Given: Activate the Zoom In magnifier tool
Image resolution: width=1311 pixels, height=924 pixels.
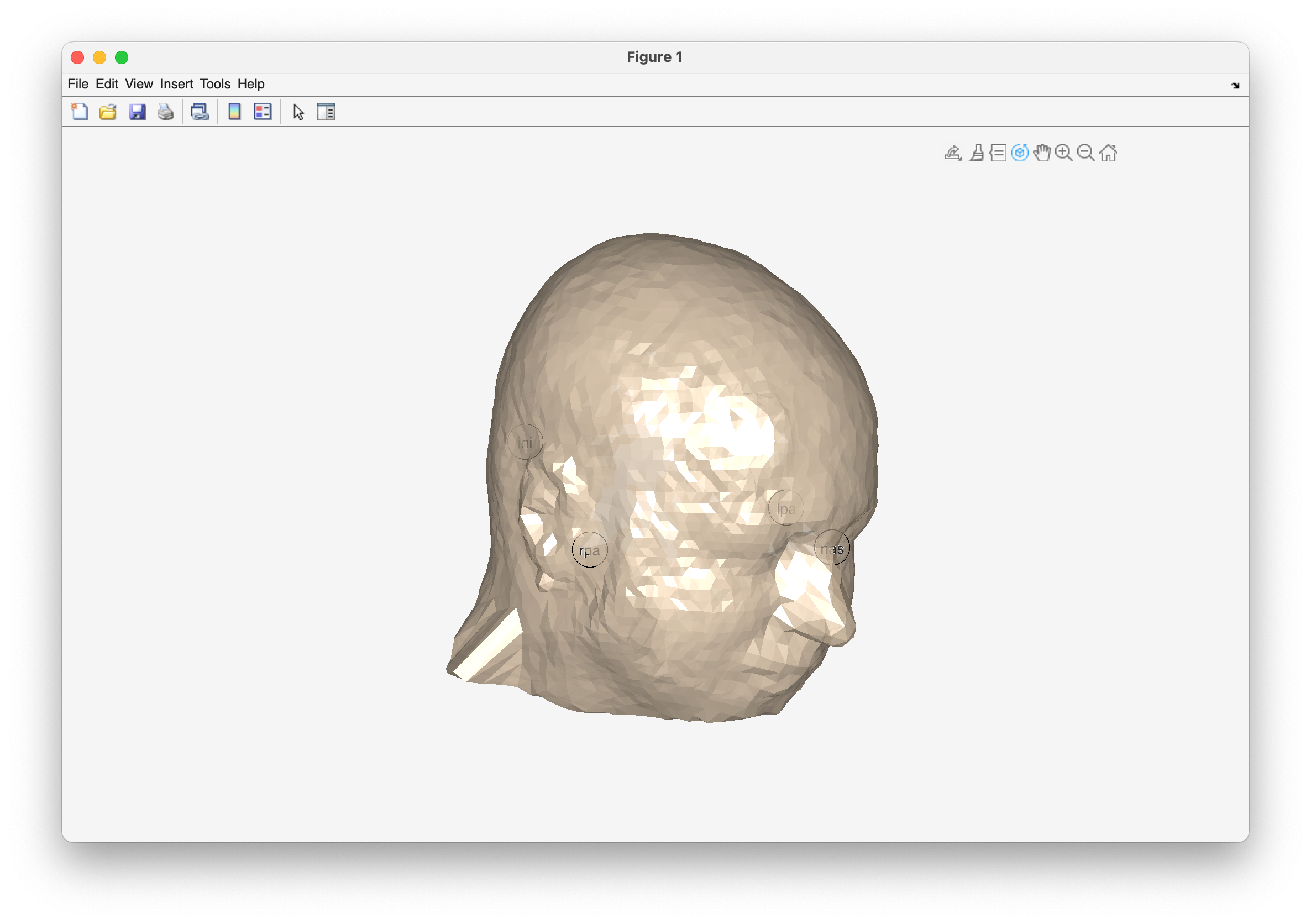Looking at the screenshot, I should 1063,153.
